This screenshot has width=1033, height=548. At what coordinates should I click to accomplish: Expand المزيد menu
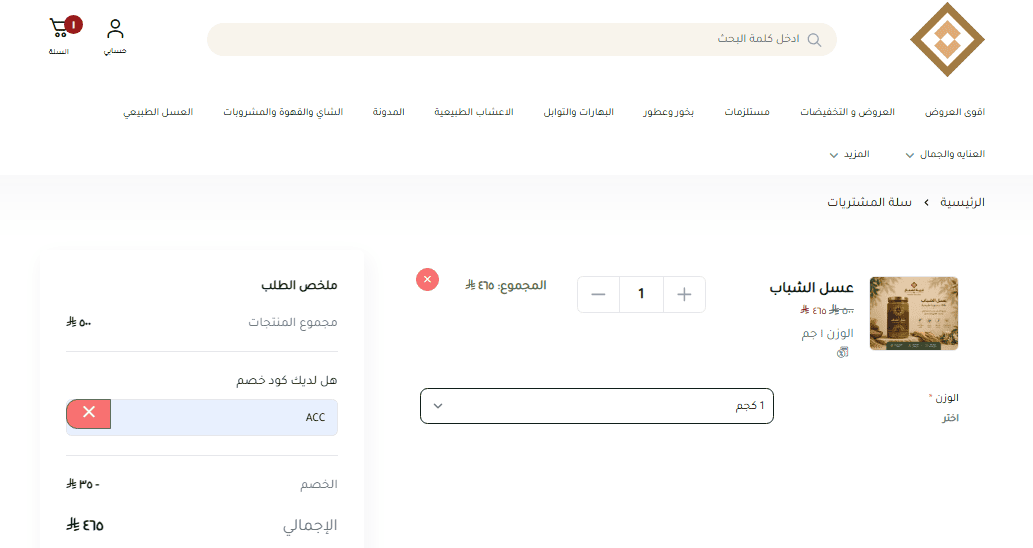point(849,154)
